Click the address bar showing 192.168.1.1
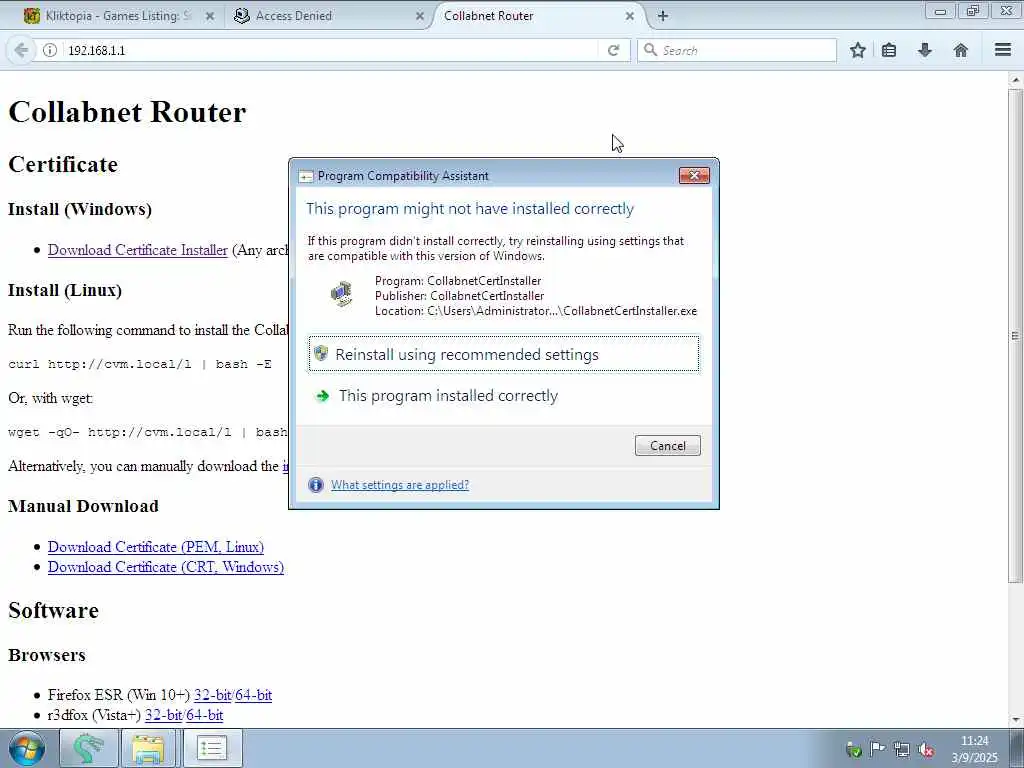The width and height of the screenshot is (1024, 768). (x=330, y=50)
